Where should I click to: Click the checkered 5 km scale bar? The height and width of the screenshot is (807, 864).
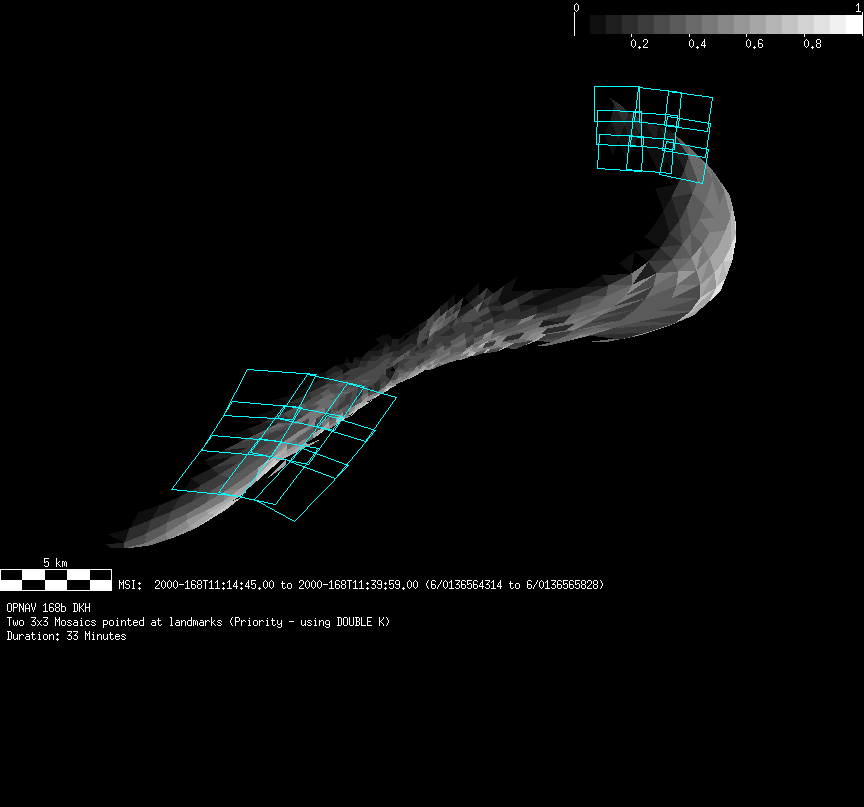coord(56,579)
